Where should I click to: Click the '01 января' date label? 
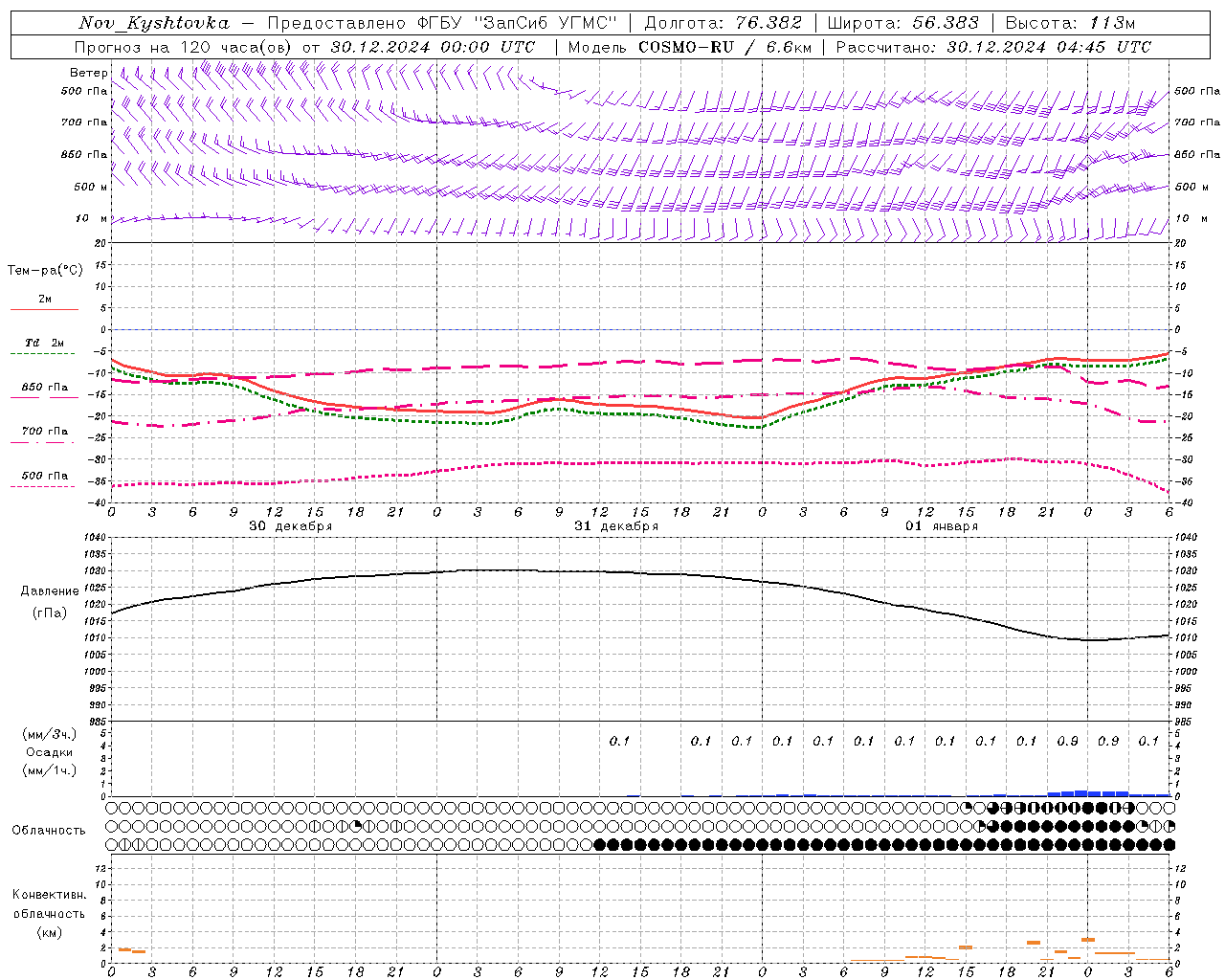(x=942, y=526)
